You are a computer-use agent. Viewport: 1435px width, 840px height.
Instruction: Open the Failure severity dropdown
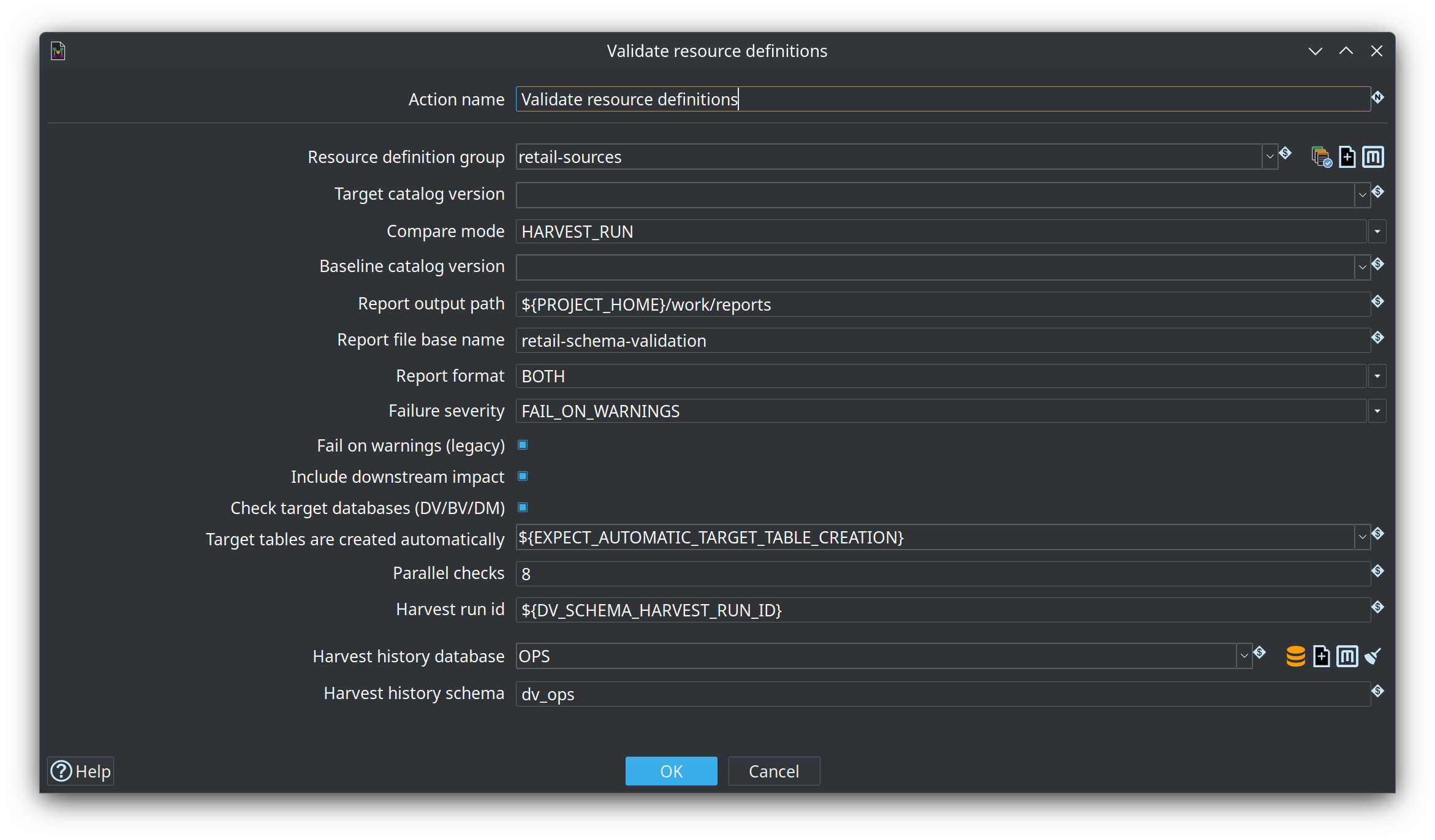coord(1377,411)
